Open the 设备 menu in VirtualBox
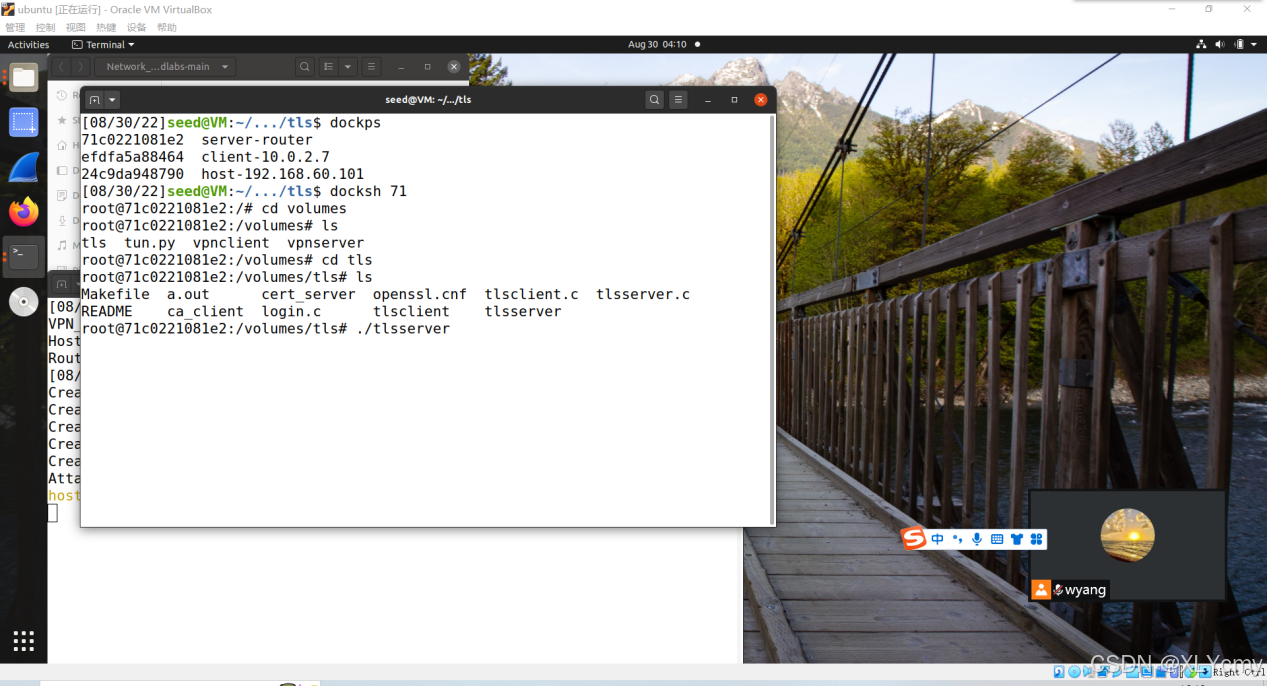This screenshot has height=686, width=1267. (x=136, y=27)
